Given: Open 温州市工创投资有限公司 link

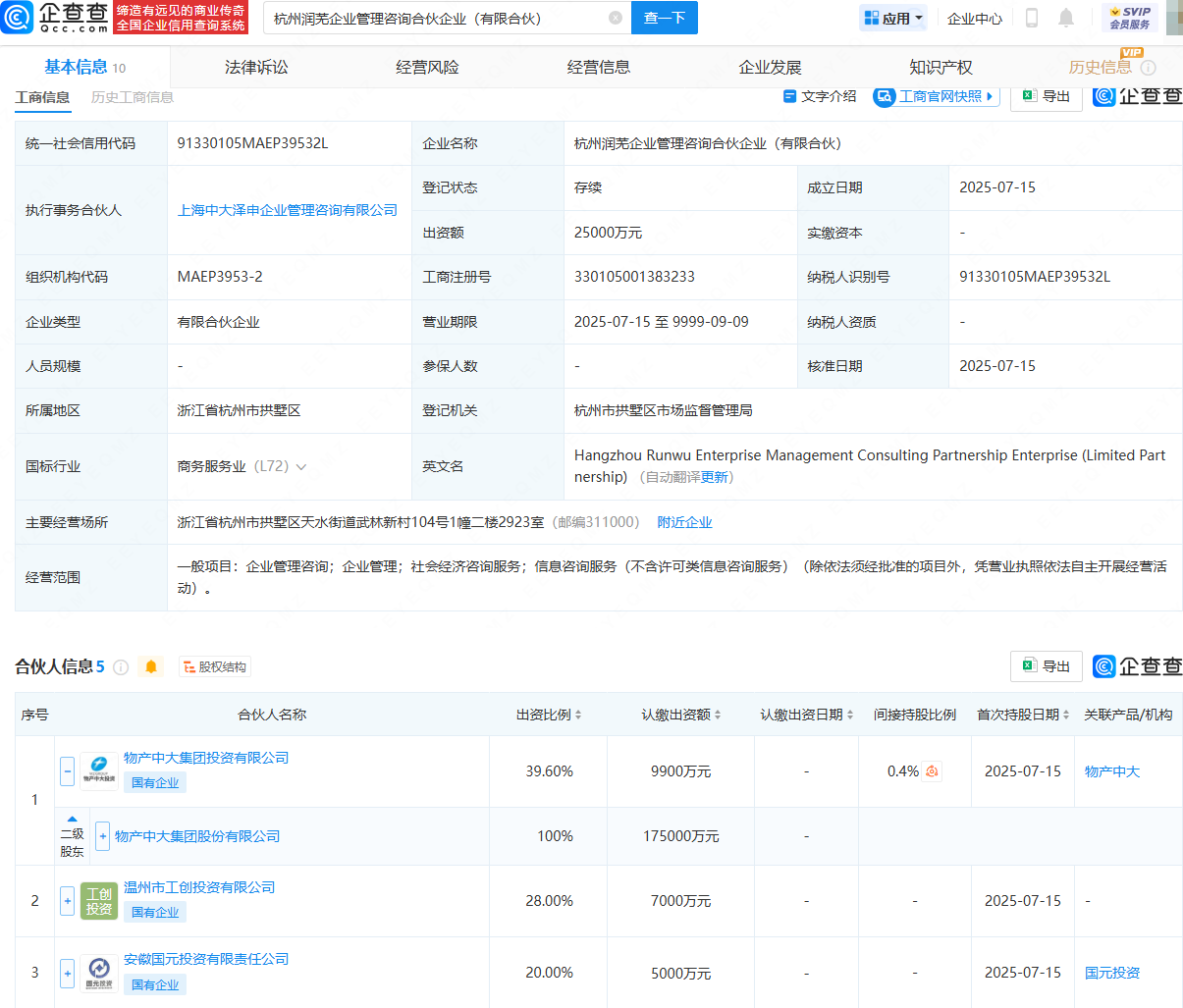Looking at the screenshot, I should pos(199,887).
